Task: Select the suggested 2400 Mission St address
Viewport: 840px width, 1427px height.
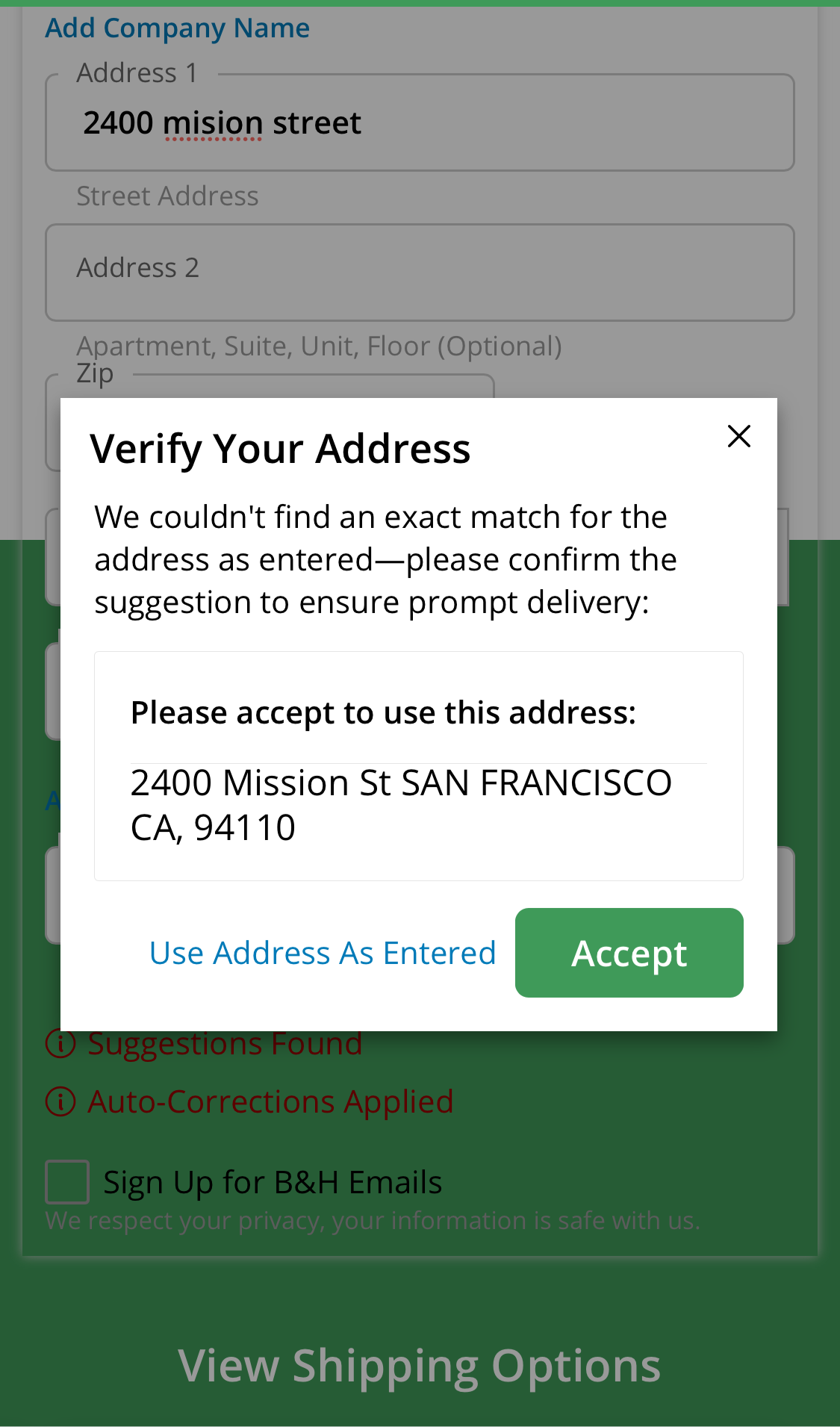Action: click(x=401, y=805)
